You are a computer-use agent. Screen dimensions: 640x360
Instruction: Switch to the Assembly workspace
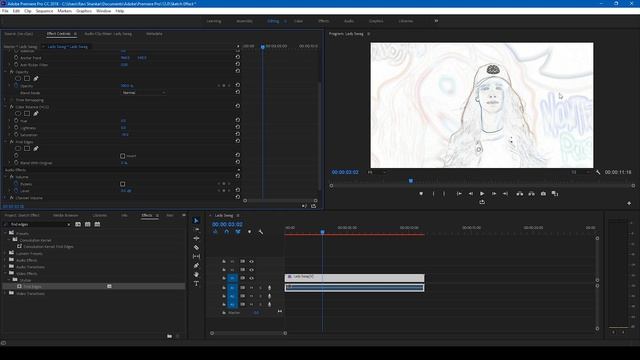pyautogui.click(x=244, y=21)
